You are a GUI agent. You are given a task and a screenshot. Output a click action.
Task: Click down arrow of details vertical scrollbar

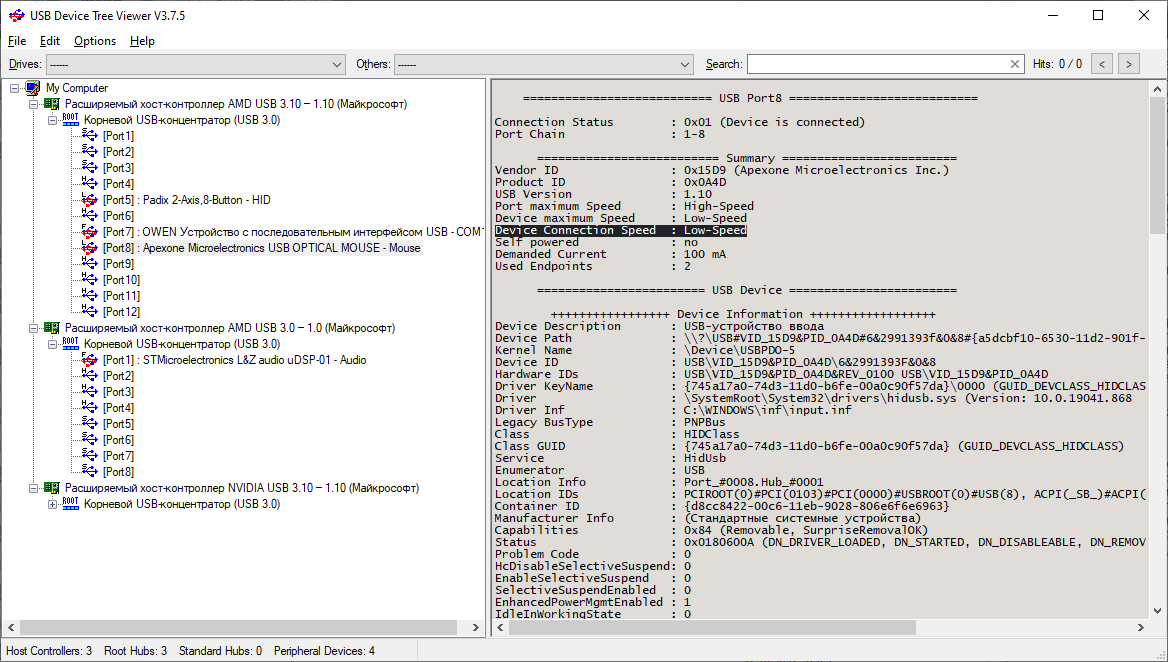pyautogui.click(x=1157, y=611)
